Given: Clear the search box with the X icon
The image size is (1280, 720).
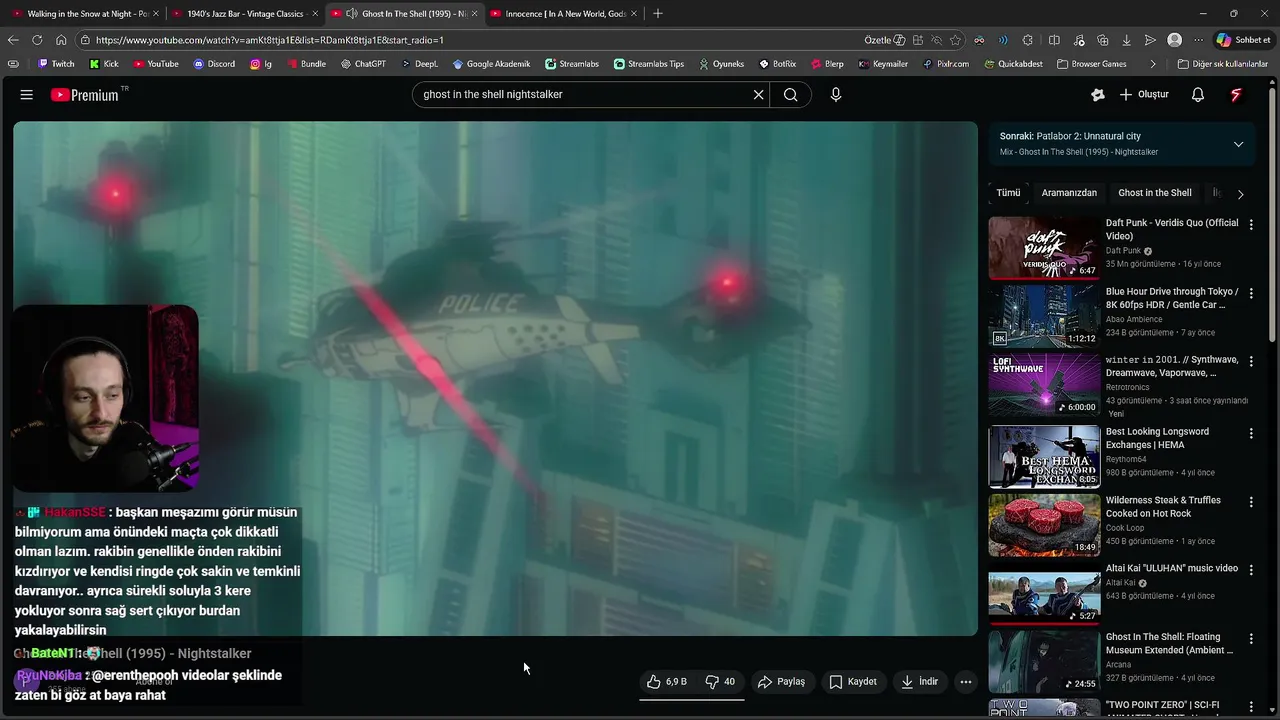Looking at the screenshot, I should (x=758, y=95).
